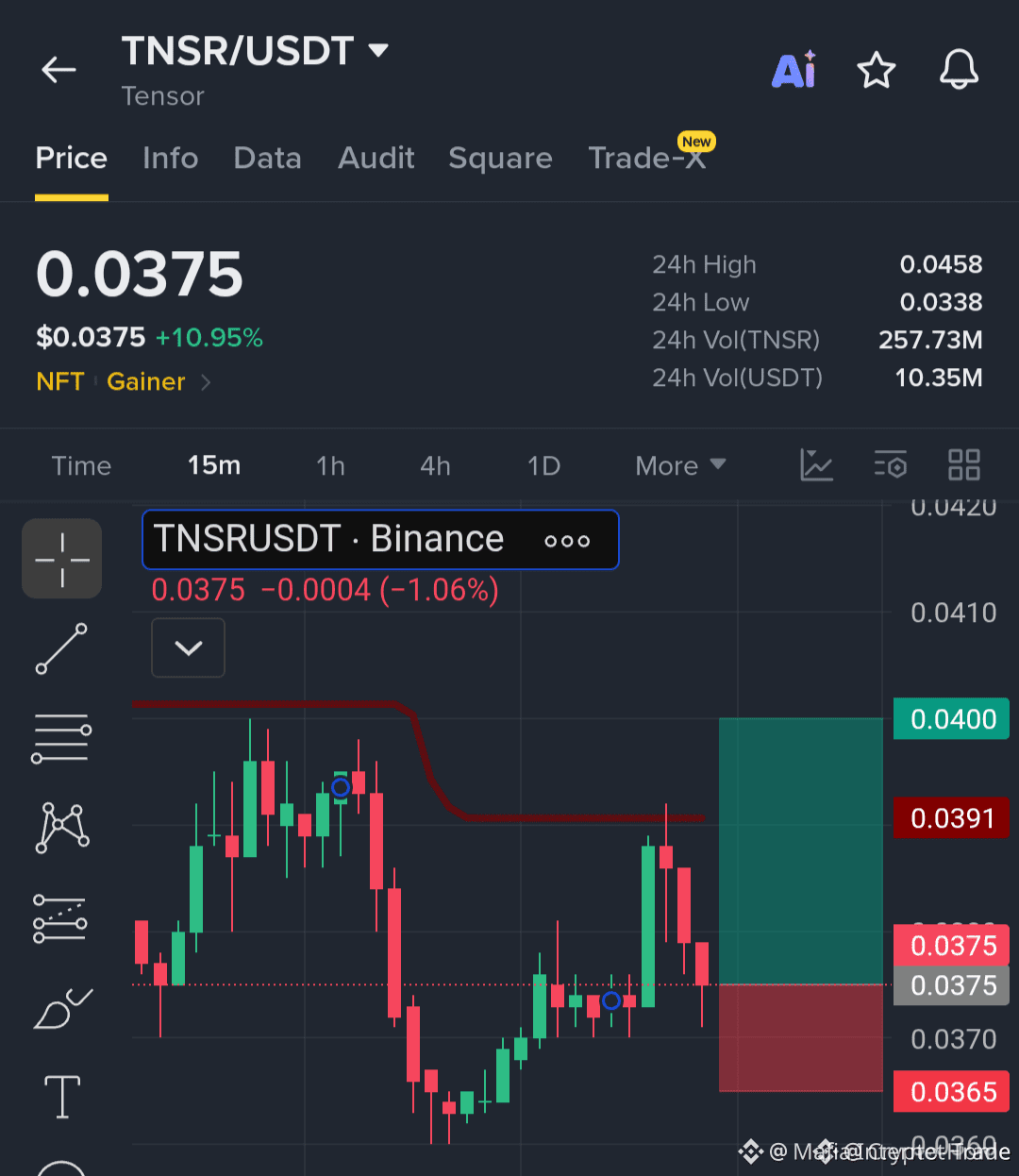Select the XABCD pattern tool
The width and height of the screenshot is (1019, 1176).
[x=62, y=828]
